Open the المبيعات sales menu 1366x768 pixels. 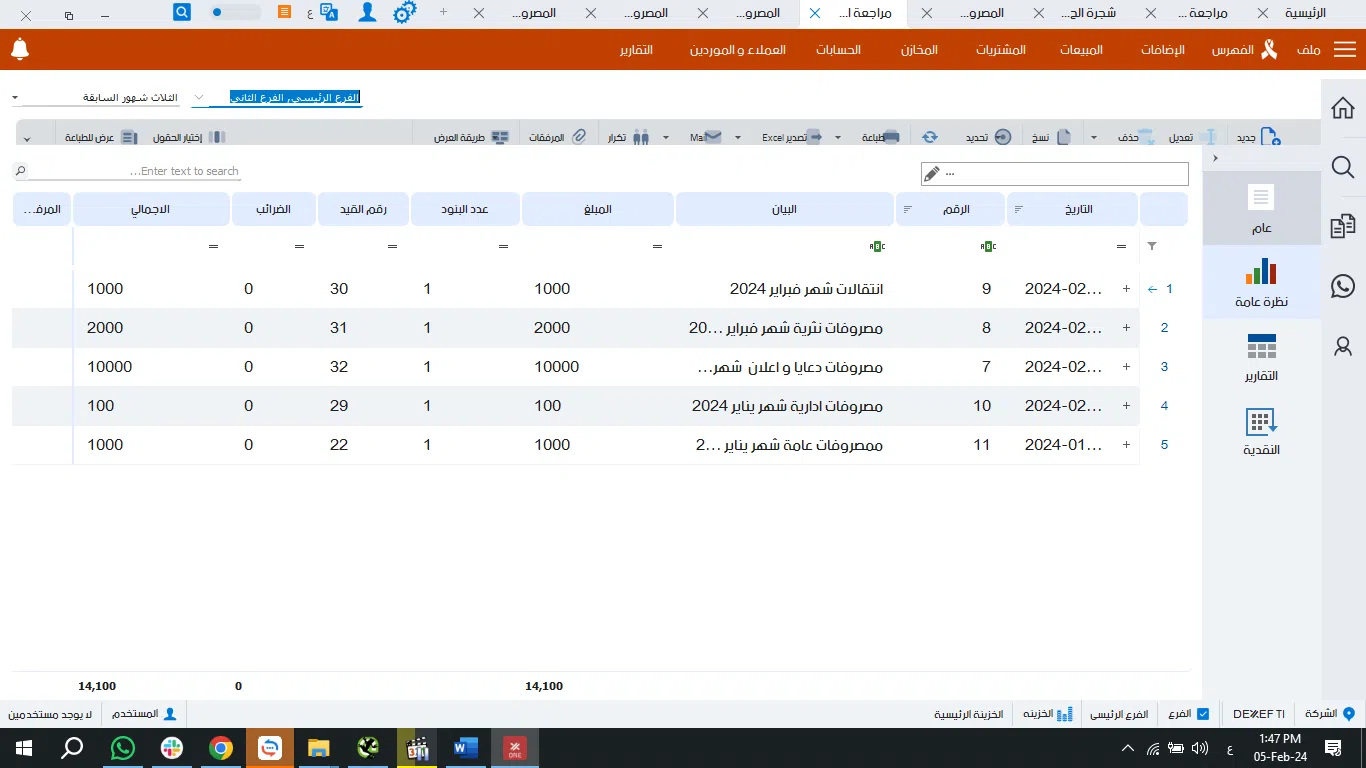1081,50
